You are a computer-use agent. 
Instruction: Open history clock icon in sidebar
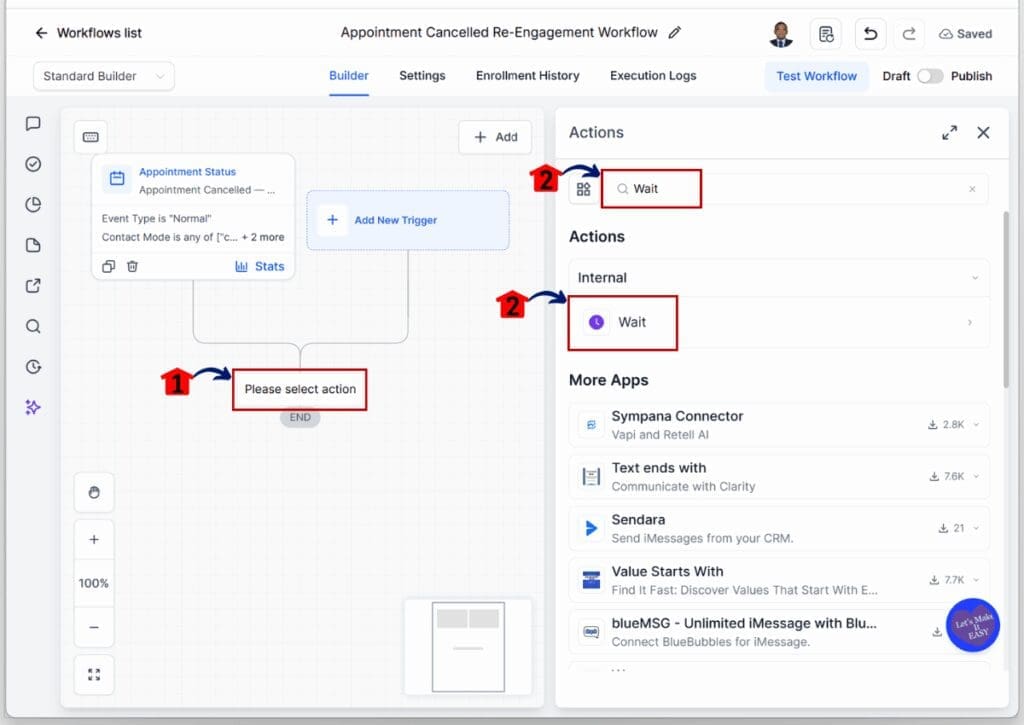point(33,366)
